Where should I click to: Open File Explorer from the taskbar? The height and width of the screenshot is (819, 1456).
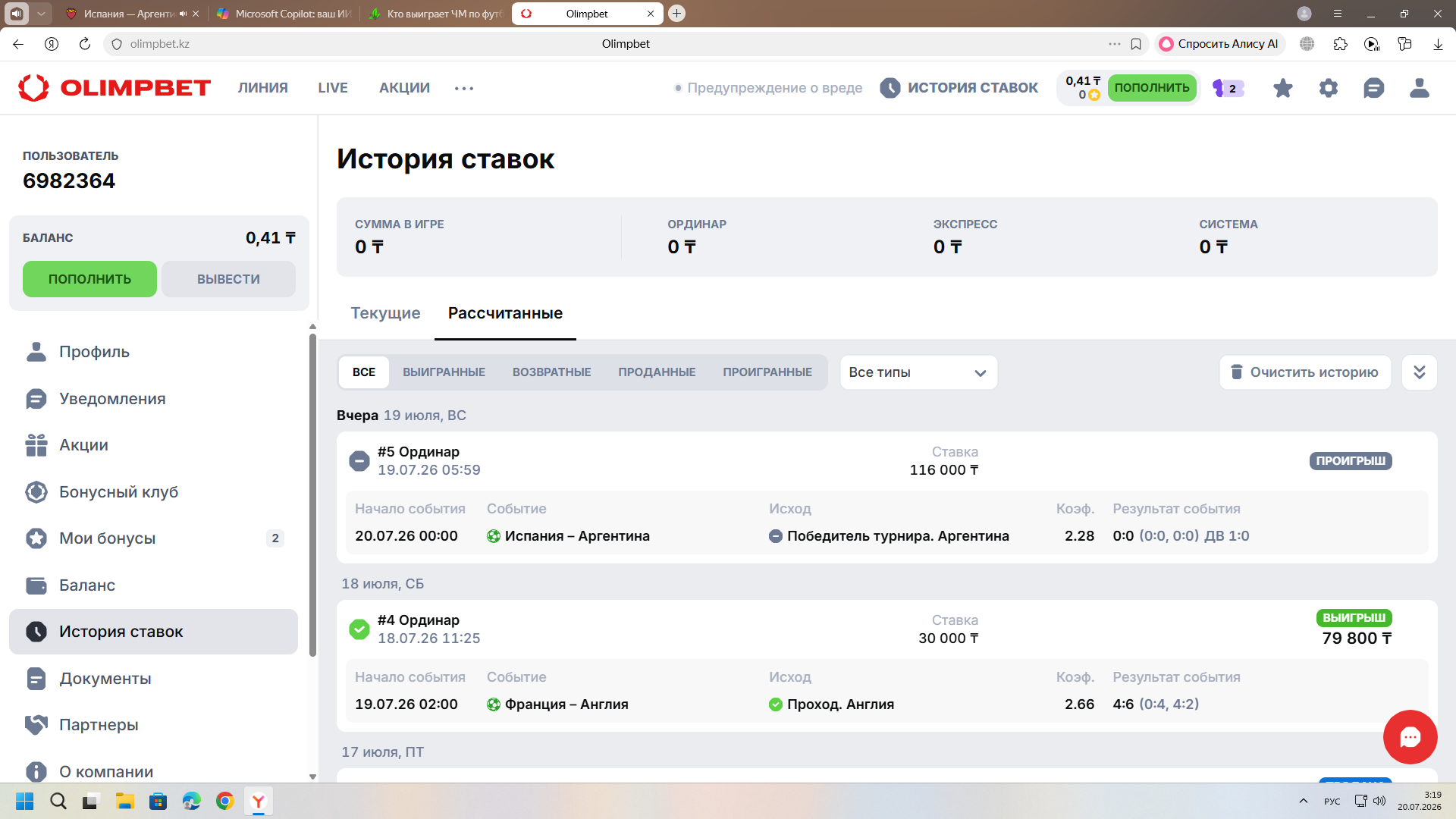click(x=125, y=801)
